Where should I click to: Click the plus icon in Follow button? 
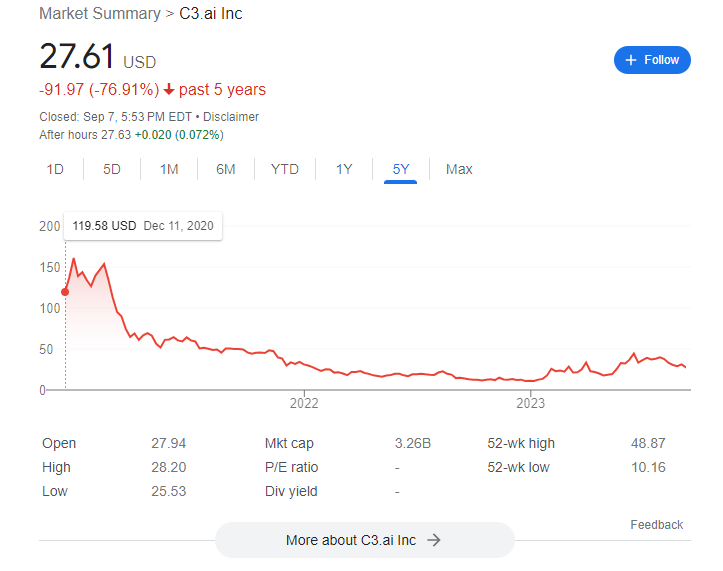click(631, 60)
